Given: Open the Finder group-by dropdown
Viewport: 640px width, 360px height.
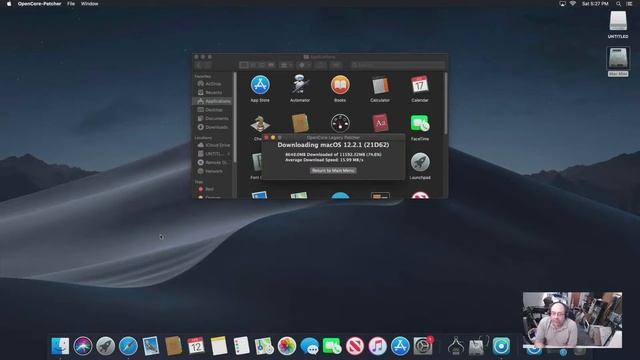Looking at the screenshot, I should coord(286,65).
